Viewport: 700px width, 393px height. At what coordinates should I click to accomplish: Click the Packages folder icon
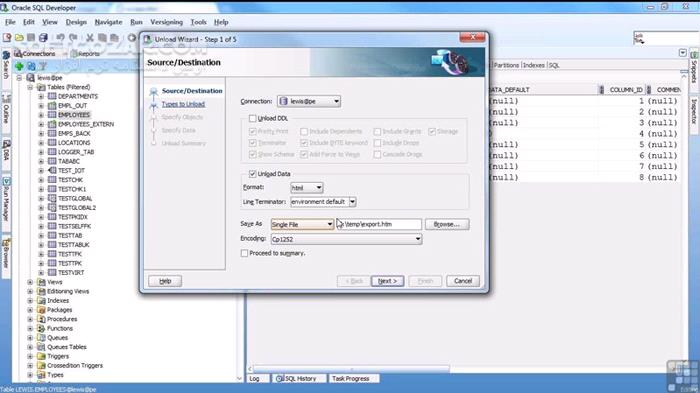pyautogui.click(x=41, y=309)
